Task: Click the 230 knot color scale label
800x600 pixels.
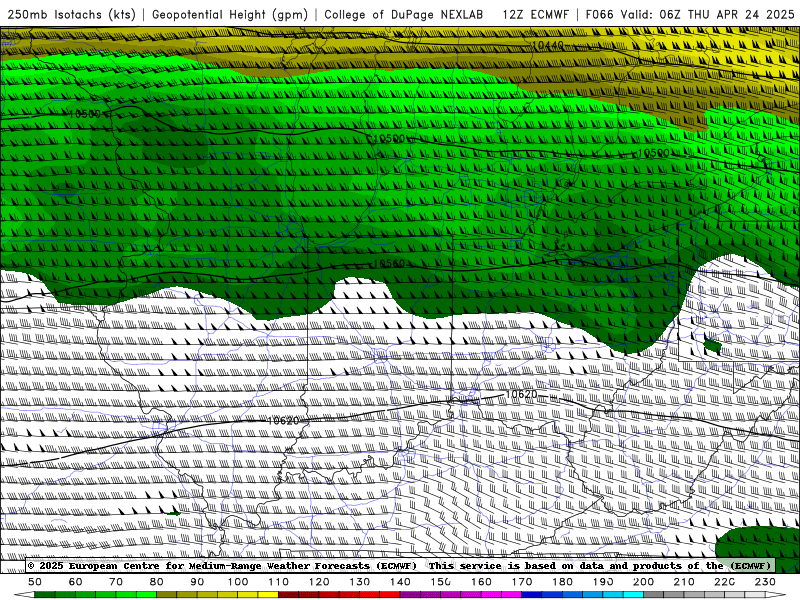Action: 765,582
